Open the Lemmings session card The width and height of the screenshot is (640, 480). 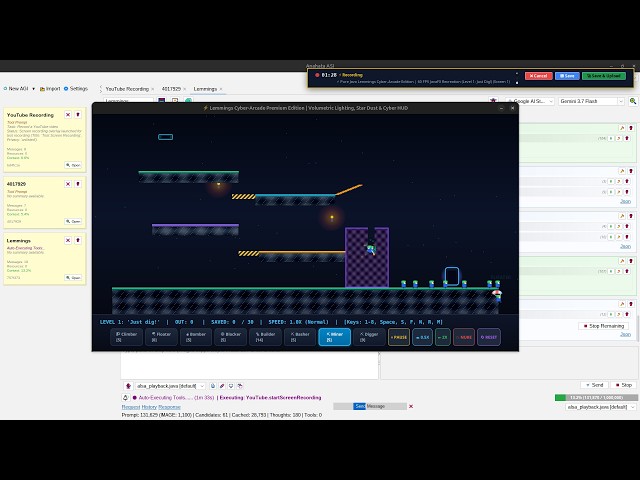(73, 278)
